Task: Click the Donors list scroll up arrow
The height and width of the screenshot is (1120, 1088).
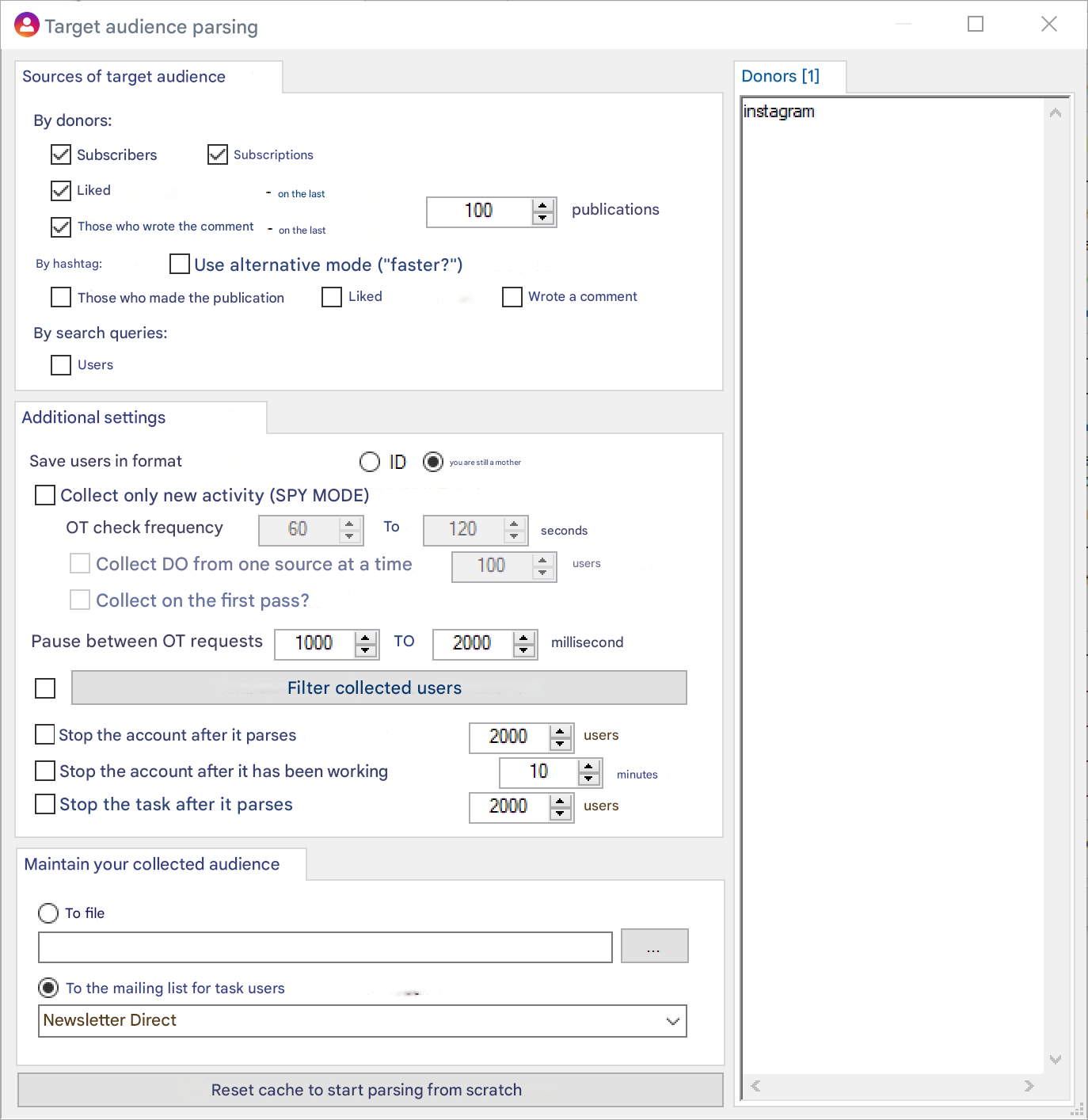Action: click(x=1056, y=112)
